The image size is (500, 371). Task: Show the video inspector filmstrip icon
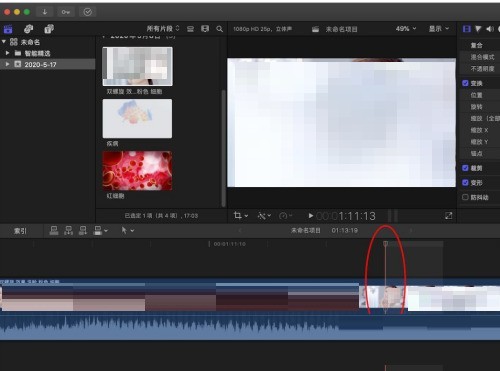pyautogui.click(x=467, y=29)
